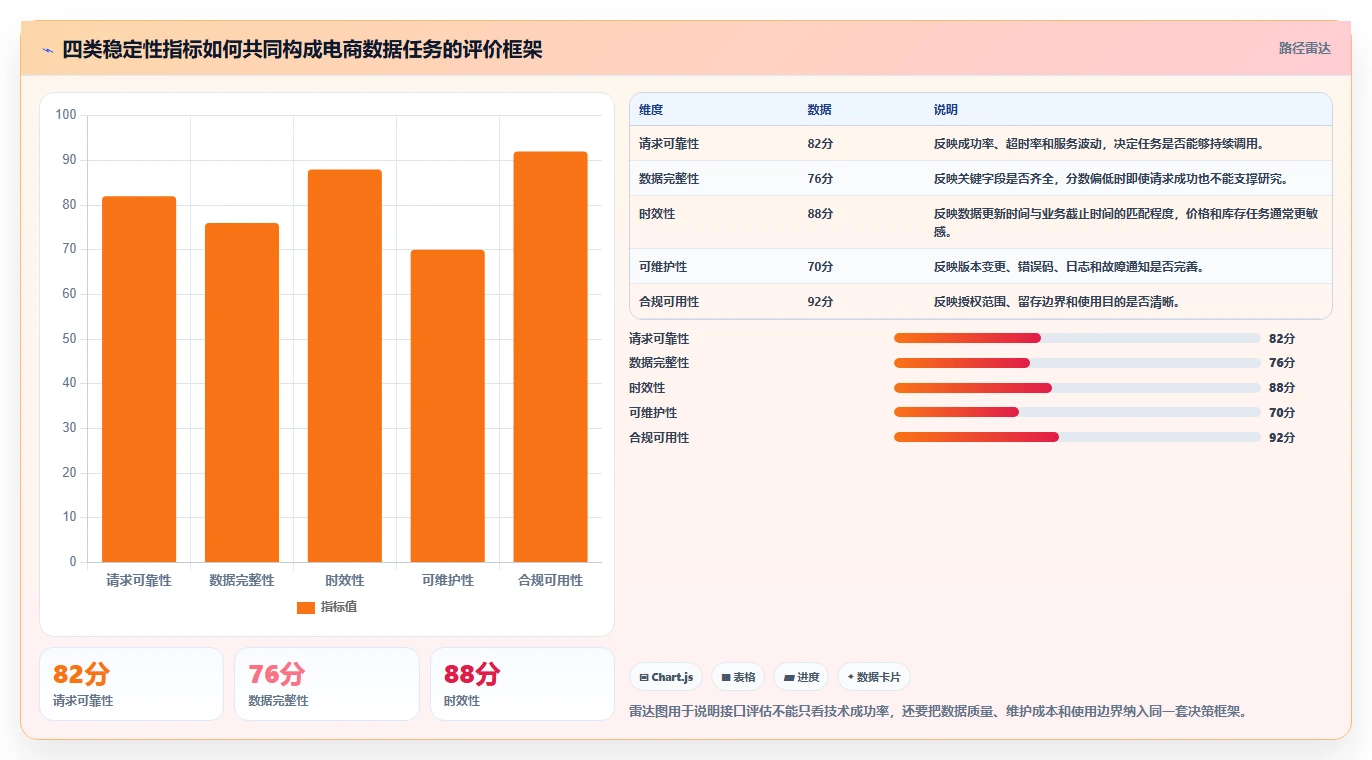Click the page title 四类稳定性指标

[302, 49]
